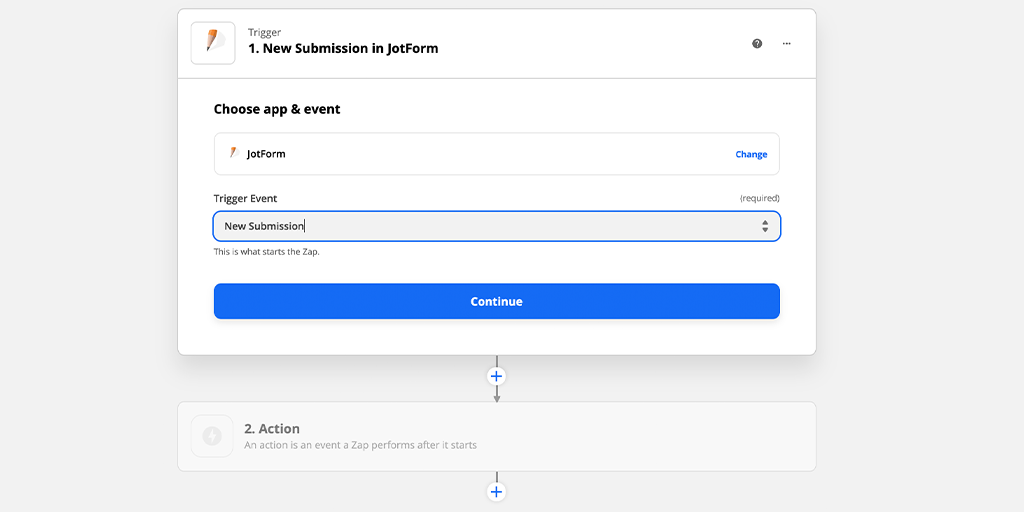This screenshot has height=512, width=1024.
Task: Add a step between trigger and action
Action: [x=496, y=376]
